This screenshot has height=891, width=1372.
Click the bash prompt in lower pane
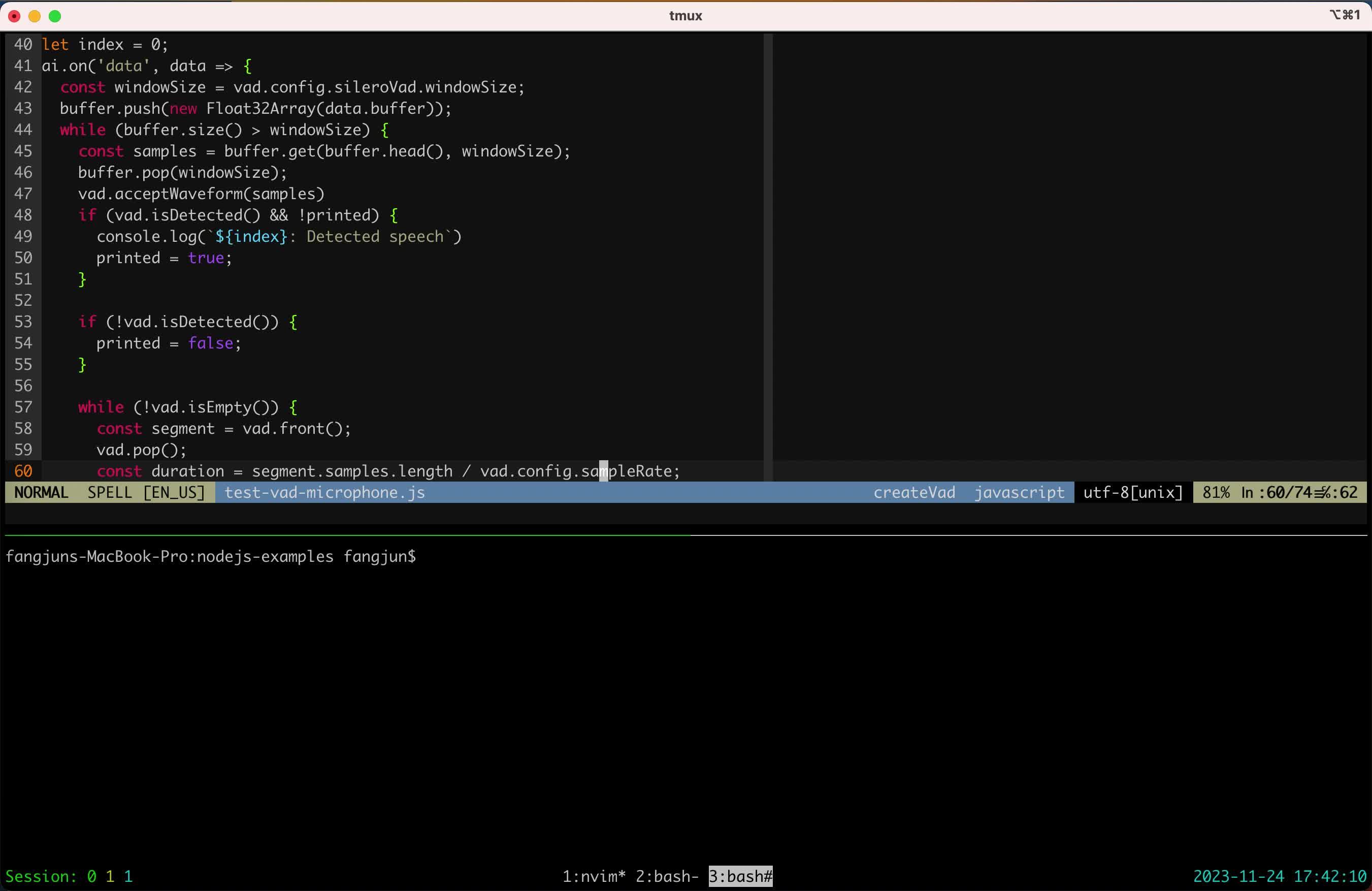pos(210,557)
